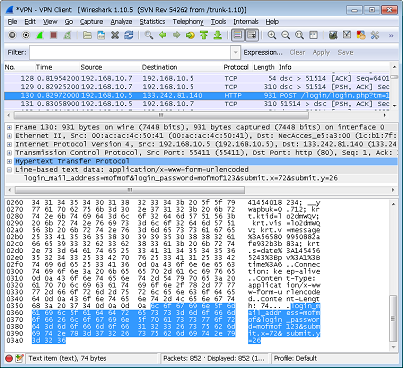403x368 pixels.
Task: Open capture options icon in toolbar
Action: 26,35
